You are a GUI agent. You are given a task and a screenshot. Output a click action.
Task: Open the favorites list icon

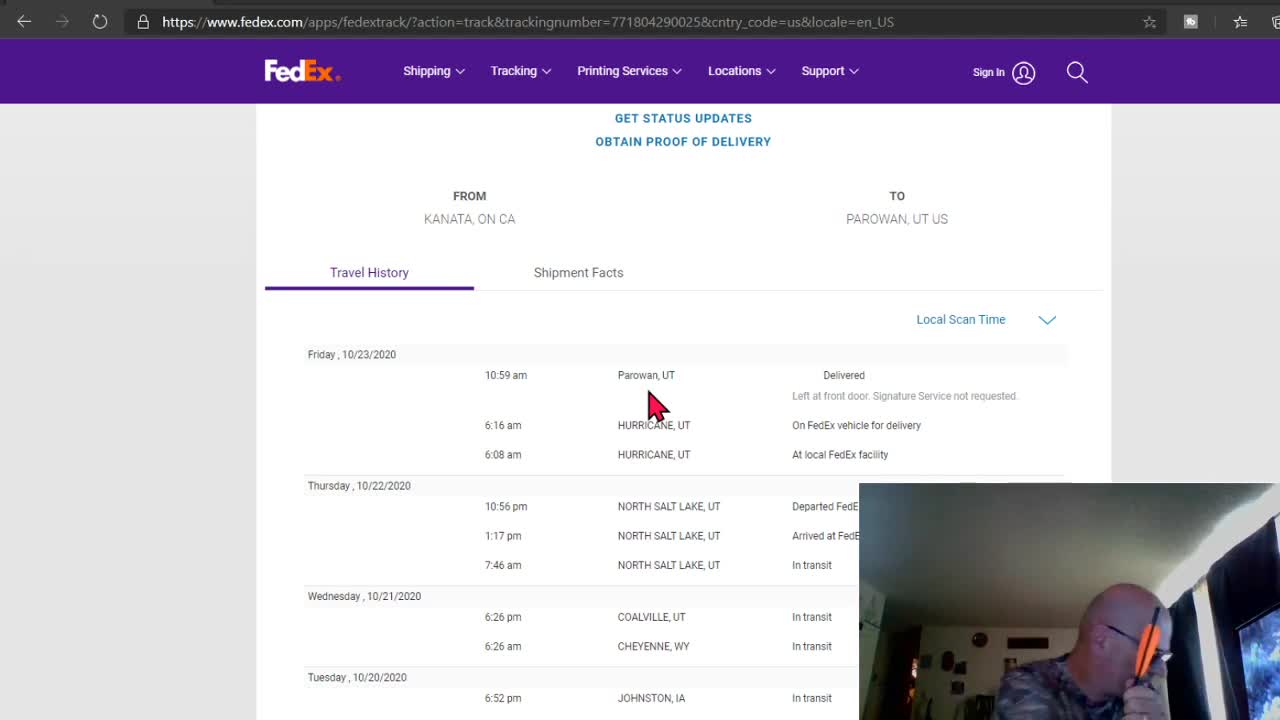[x=1240, y=21]
